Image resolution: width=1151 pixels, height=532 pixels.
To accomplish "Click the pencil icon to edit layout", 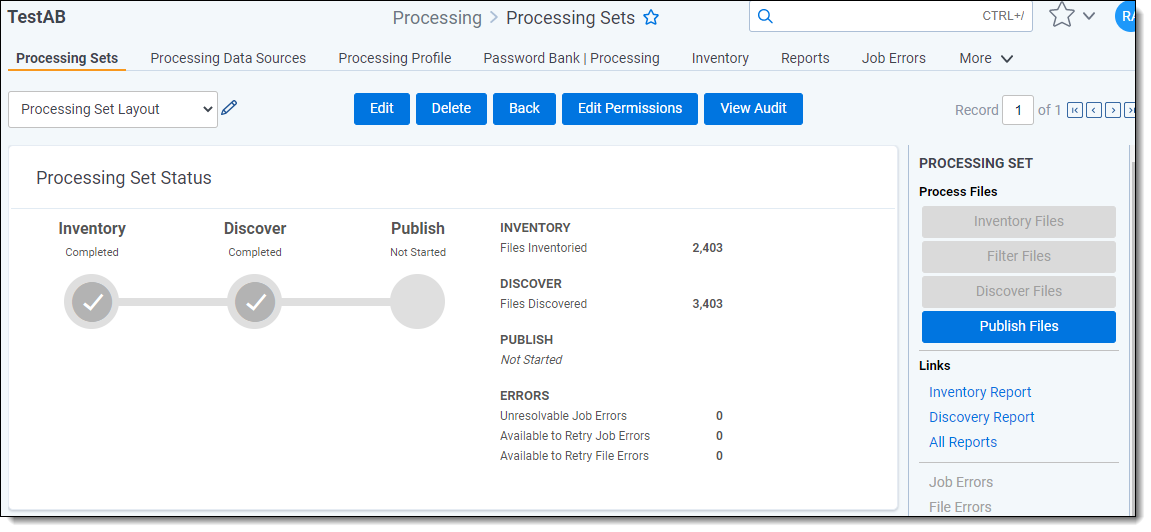I will coord(229,108).
